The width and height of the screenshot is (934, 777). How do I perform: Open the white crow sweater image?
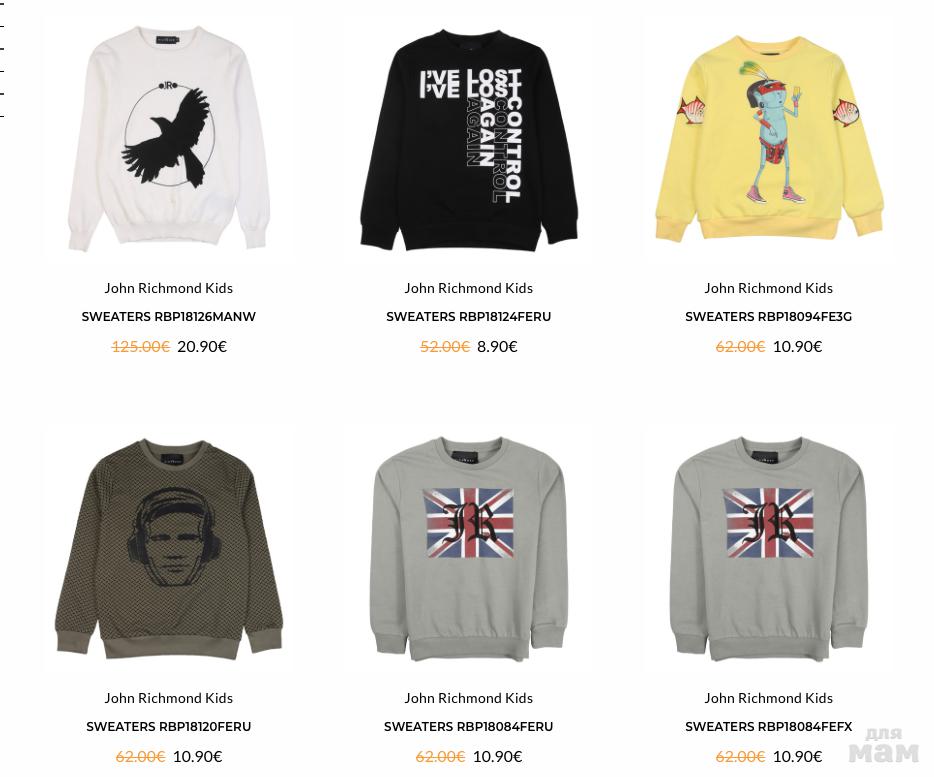pyautogui.click(x=169, y=138)
